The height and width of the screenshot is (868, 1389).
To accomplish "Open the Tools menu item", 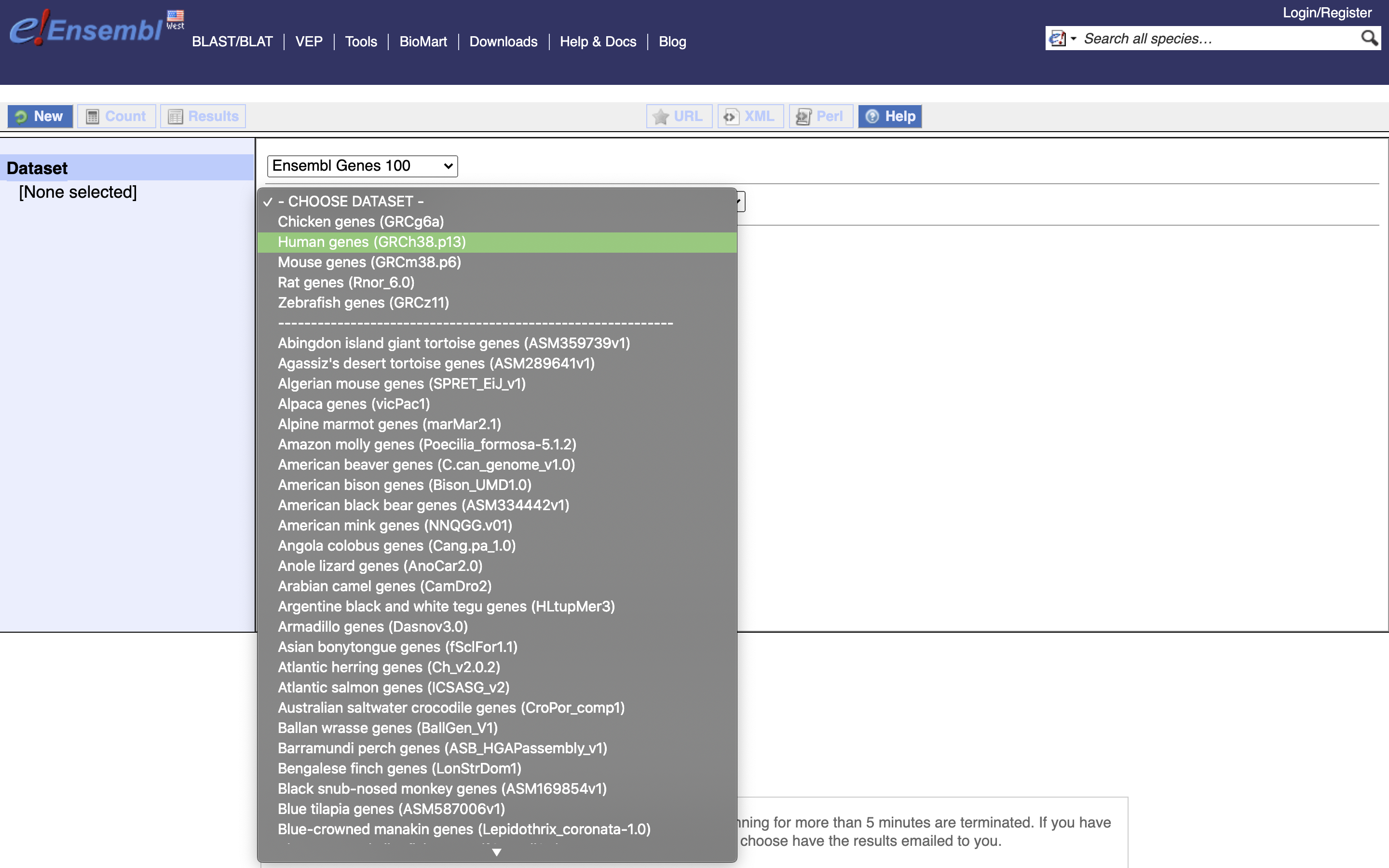I will click(x=361, y=41).
